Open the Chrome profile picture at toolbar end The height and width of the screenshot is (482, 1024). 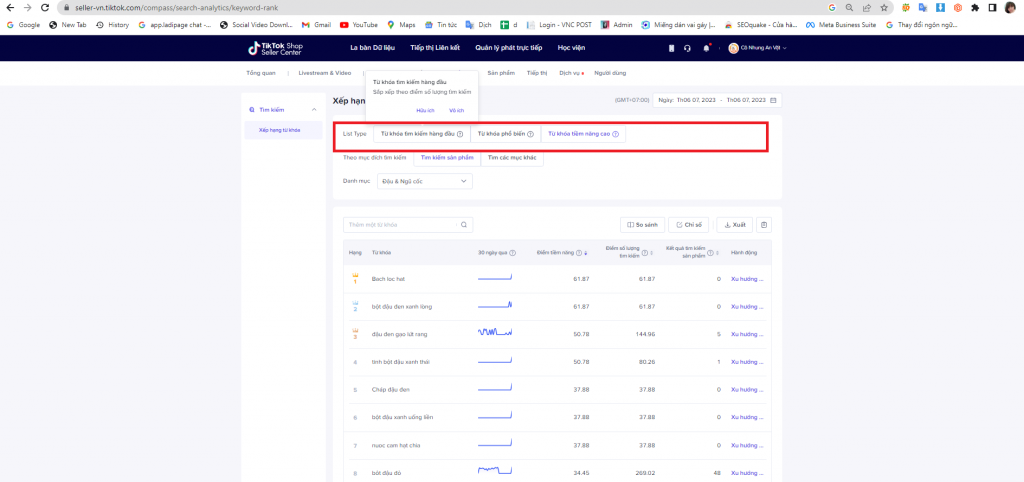1010,8
